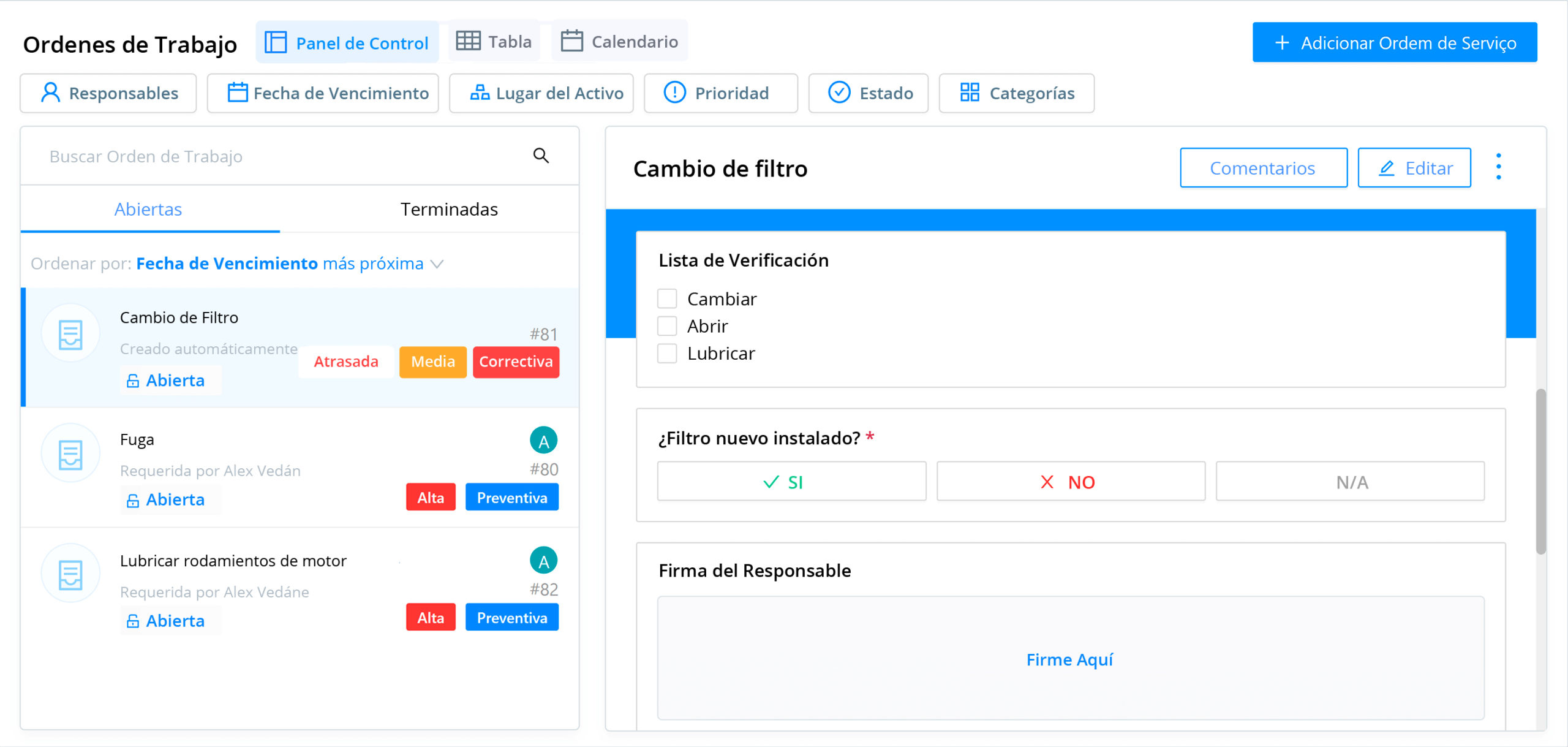
Task: Click the Preventiva tag on Fuga
Action: pos(512,497)
